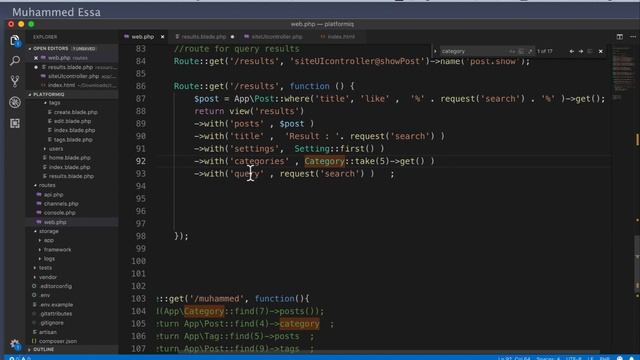Image resolution: width=640 pixels, height=360 pixels.
Task: Open api.php in routes folder
Action: [x=53, y=195]
